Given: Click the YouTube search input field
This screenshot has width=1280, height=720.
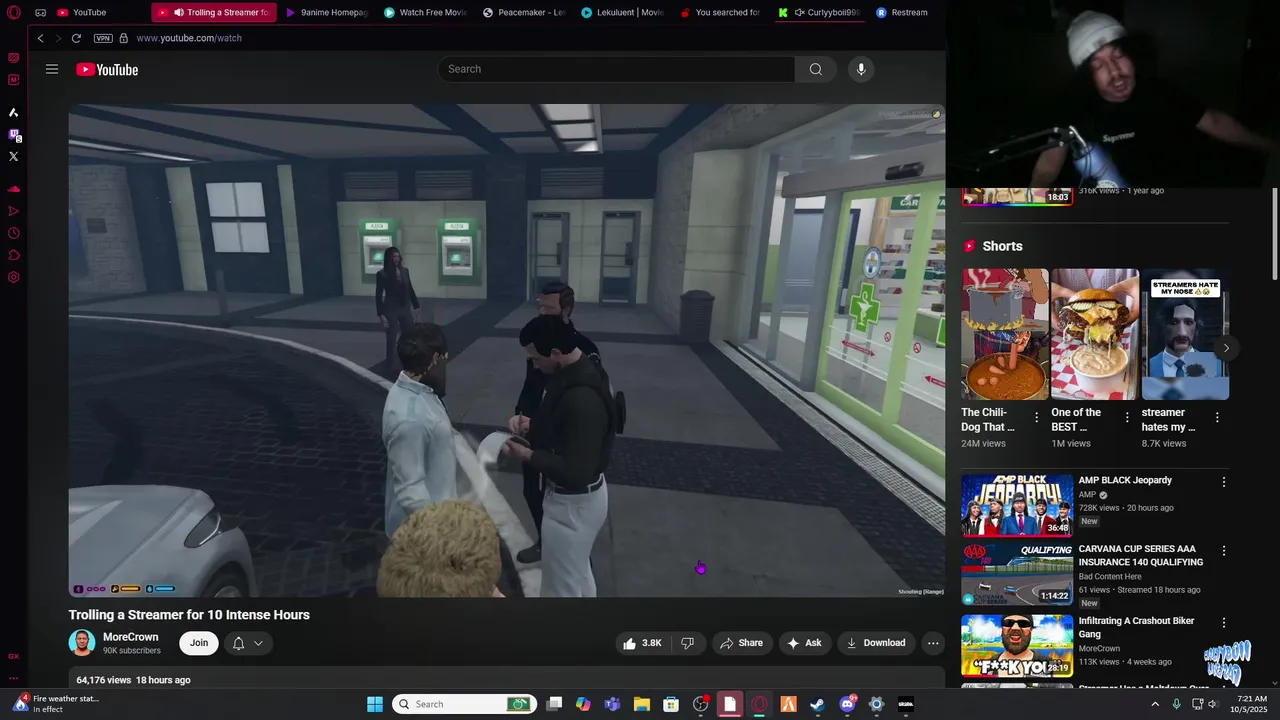Looking at the screenshot, I should (x=616, y=69).
